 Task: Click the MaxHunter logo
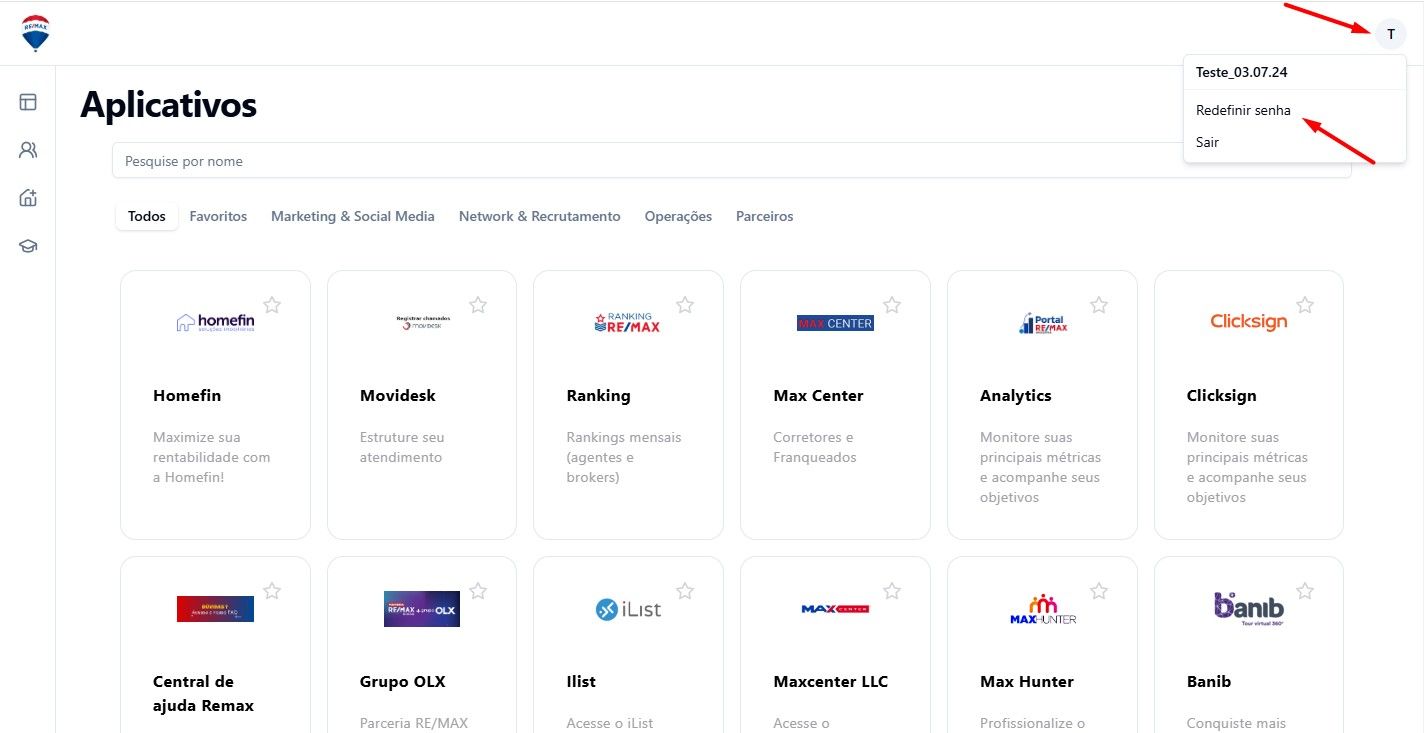1043,609
